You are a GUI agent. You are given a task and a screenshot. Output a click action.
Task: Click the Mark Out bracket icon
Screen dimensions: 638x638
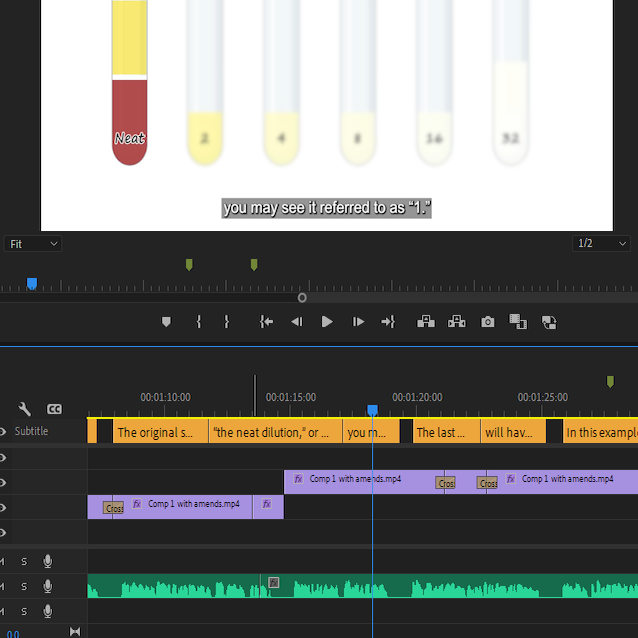click(227, 322)
